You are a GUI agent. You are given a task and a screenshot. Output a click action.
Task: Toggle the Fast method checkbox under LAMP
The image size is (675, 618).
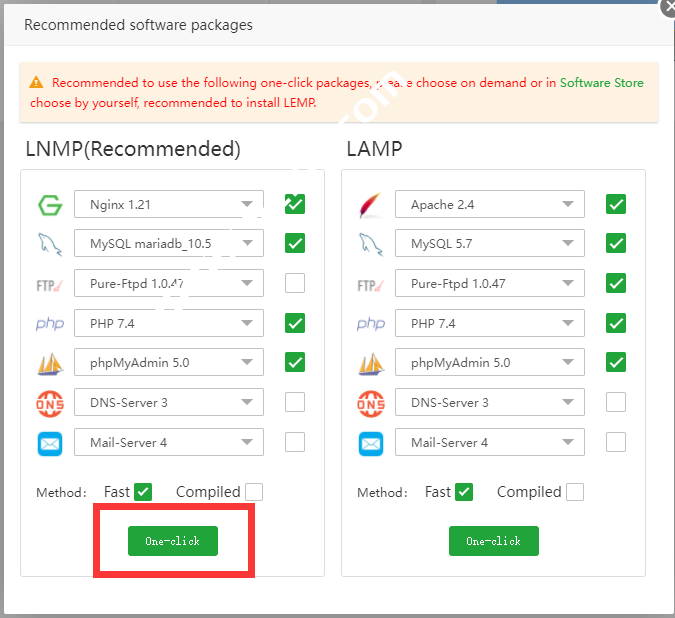click(464, 492)
